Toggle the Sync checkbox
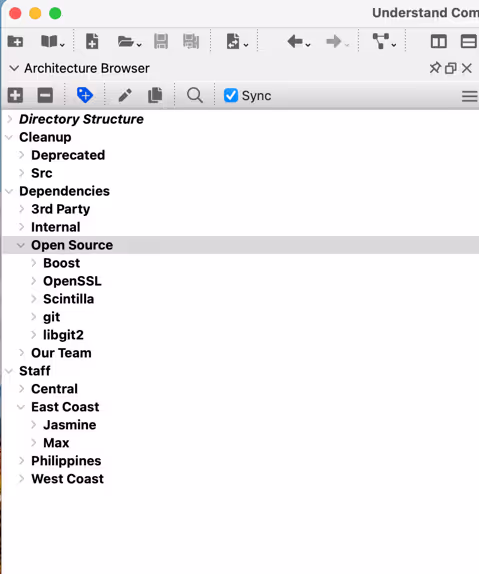The image size is (479, 574). (231, 96)
